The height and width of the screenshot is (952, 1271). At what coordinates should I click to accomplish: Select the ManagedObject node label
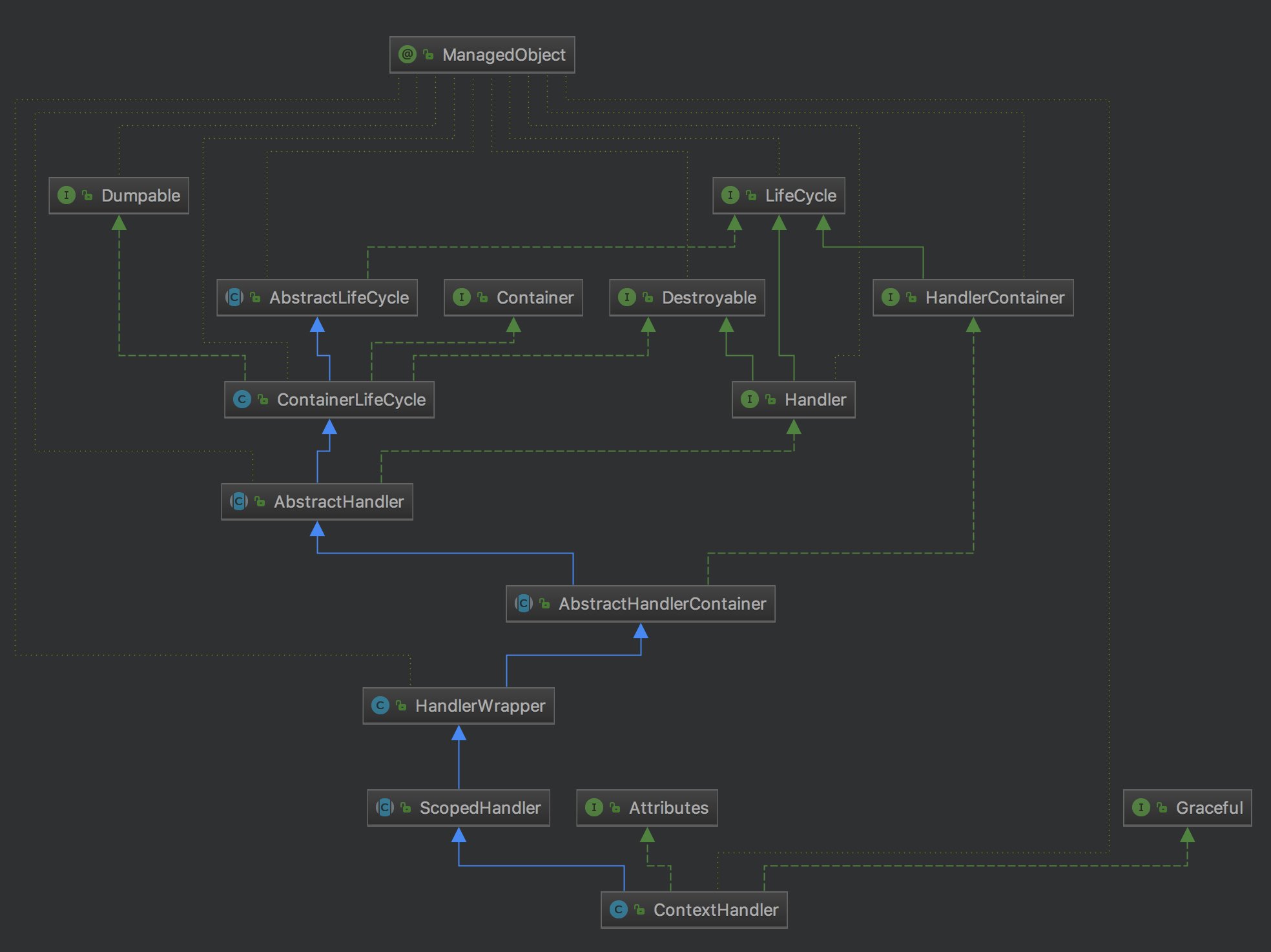tap(504, 55)
